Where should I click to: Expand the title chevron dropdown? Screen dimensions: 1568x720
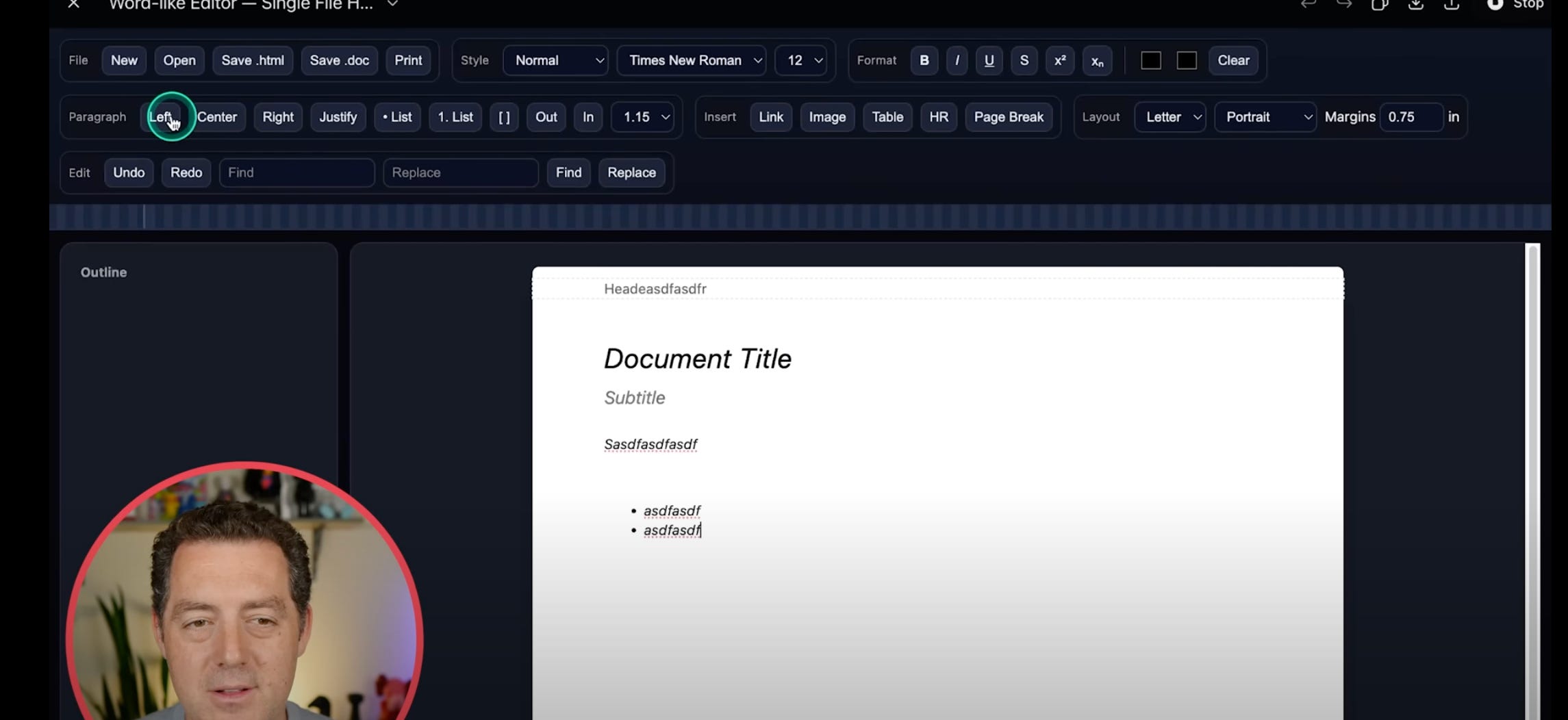[x=392, y=4]
